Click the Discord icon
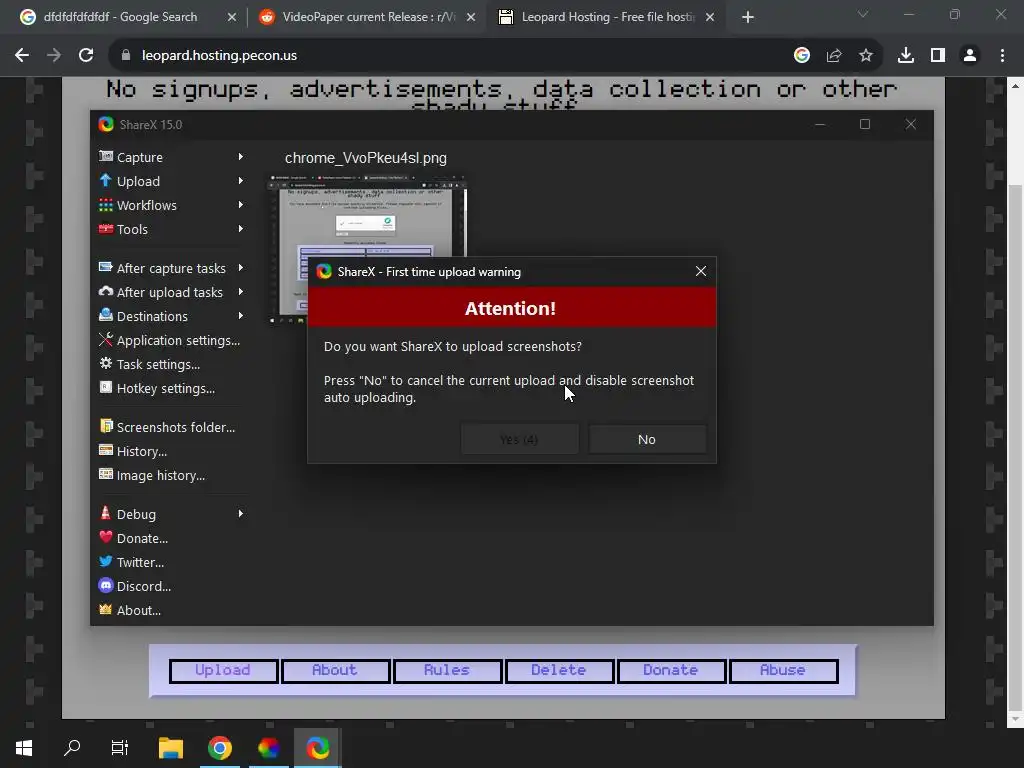The height and width of the screenshot is (768, 1024). 106,586
